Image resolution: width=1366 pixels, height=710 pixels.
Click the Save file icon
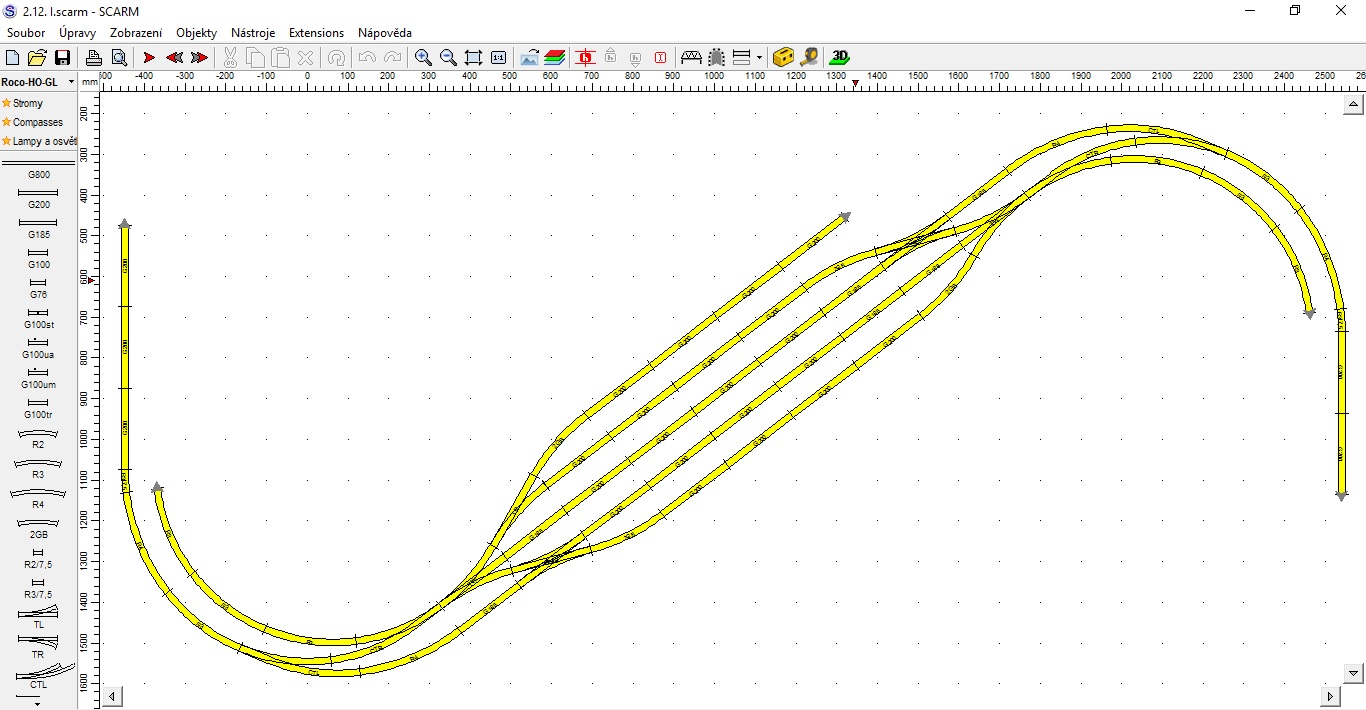point(62,58)
